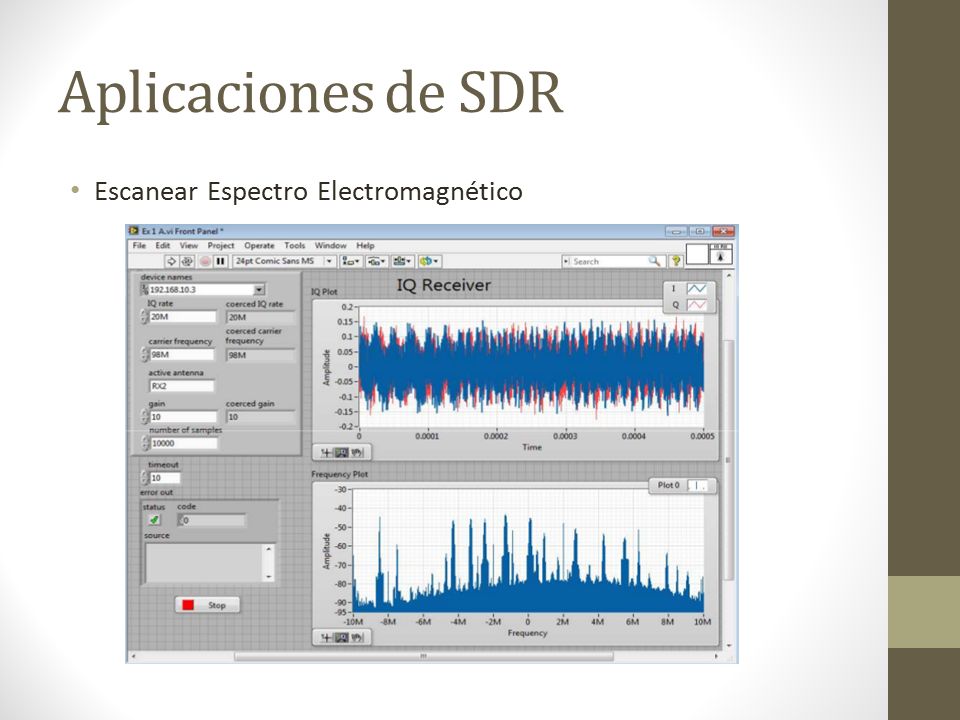Open the Project menu
The image size is (960, 720).
220,246
